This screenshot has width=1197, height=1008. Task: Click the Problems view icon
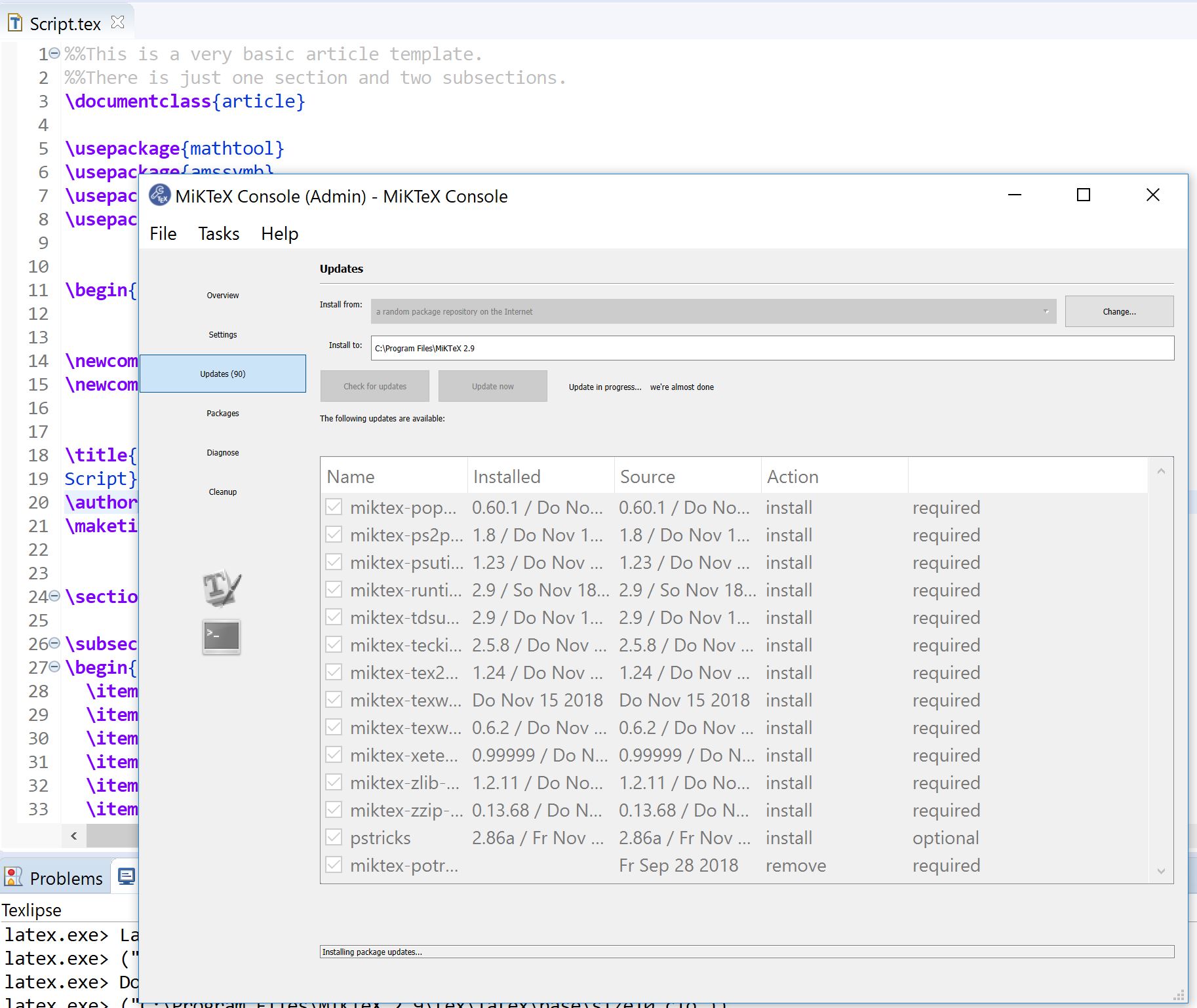tap(14, 876)
